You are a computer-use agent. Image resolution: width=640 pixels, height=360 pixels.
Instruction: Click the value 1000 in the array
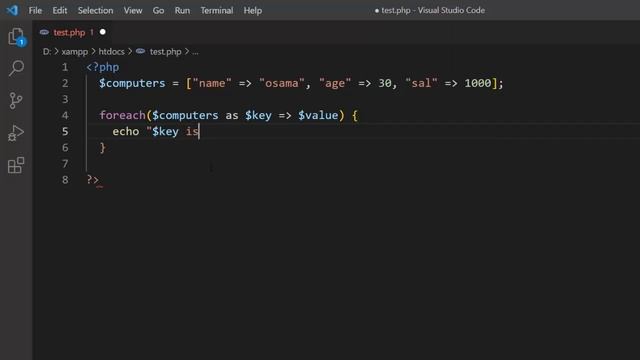(x=478, y=83)
